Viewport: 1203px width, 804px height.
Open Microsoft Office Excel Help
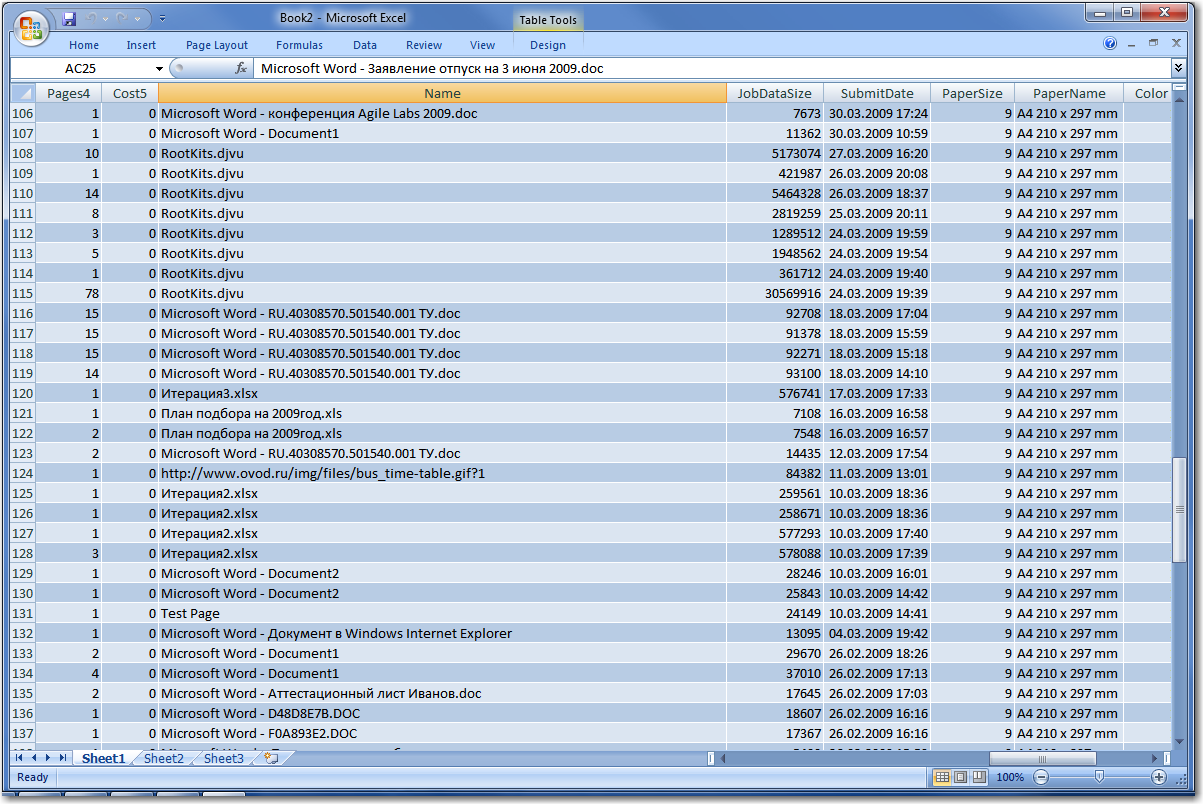click(1110, 44)
